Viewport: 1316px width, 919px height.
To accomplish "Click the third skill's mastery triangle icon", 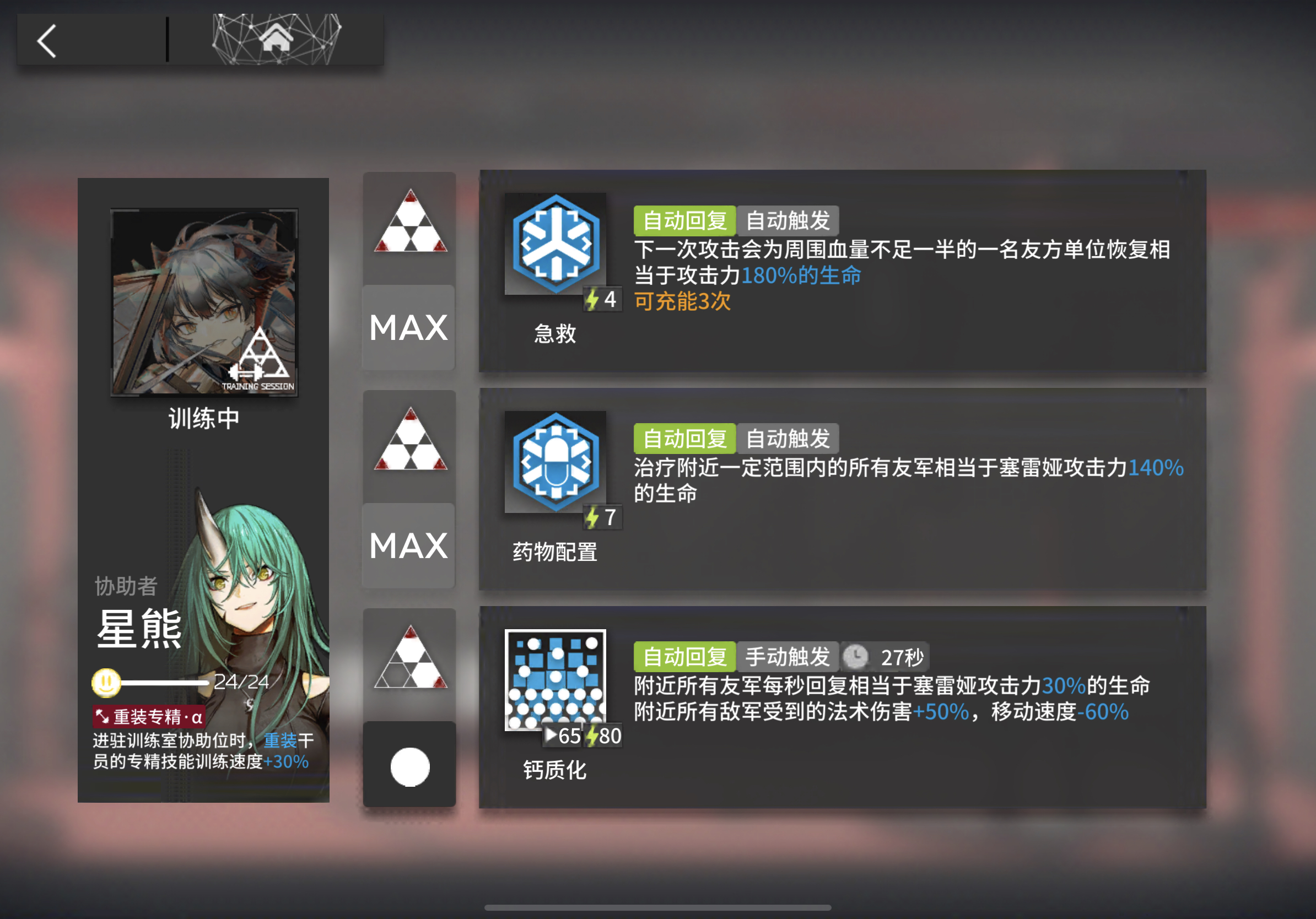I will [410, 657].
